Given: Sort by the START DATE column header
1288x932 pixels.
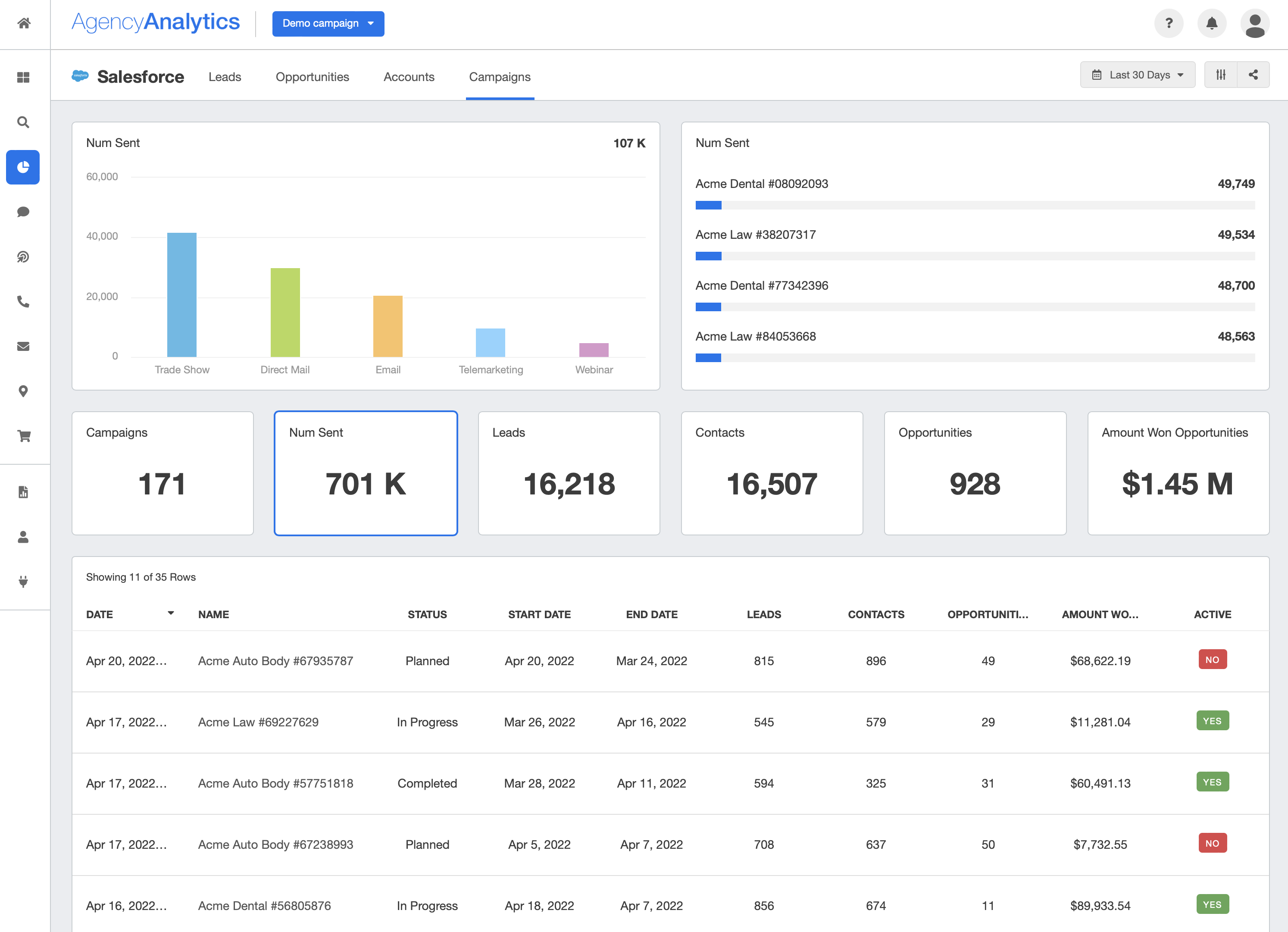Looking at the screenshot, I should point(540,615).
